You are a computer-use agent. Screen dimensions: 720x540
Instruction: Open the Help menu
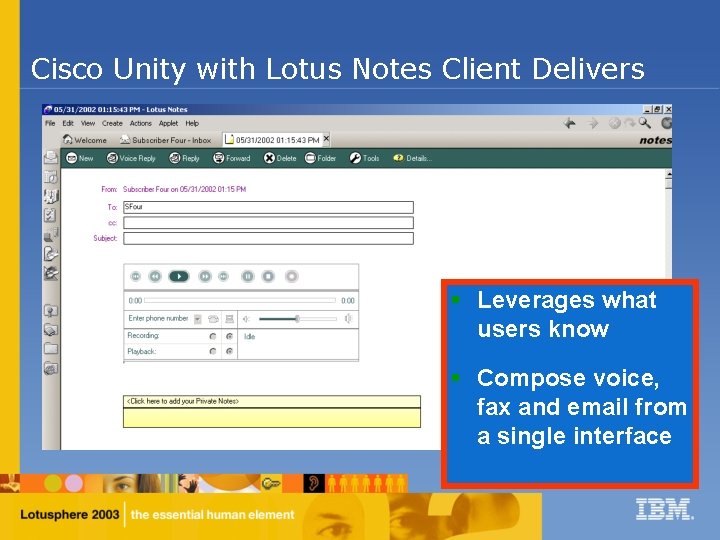(192, 123)
